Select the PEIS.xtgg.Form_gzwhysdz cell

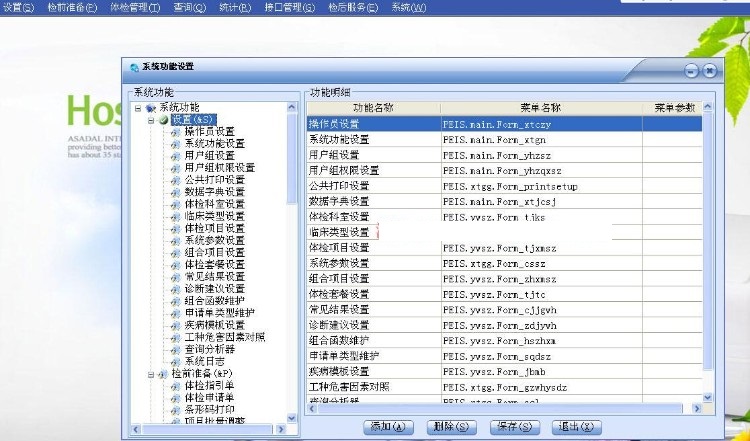click(x=541, y=387)
